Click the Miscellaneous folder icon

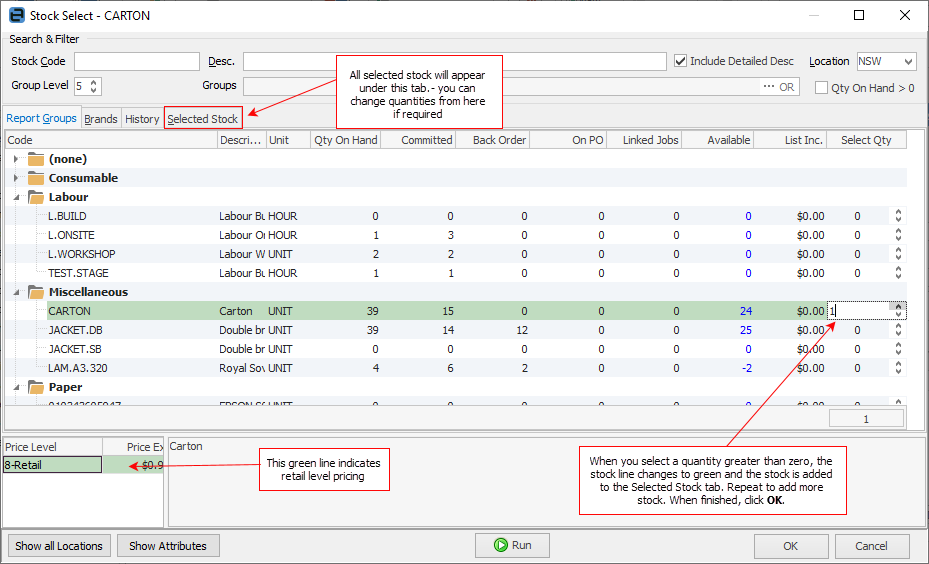(36, 292)
